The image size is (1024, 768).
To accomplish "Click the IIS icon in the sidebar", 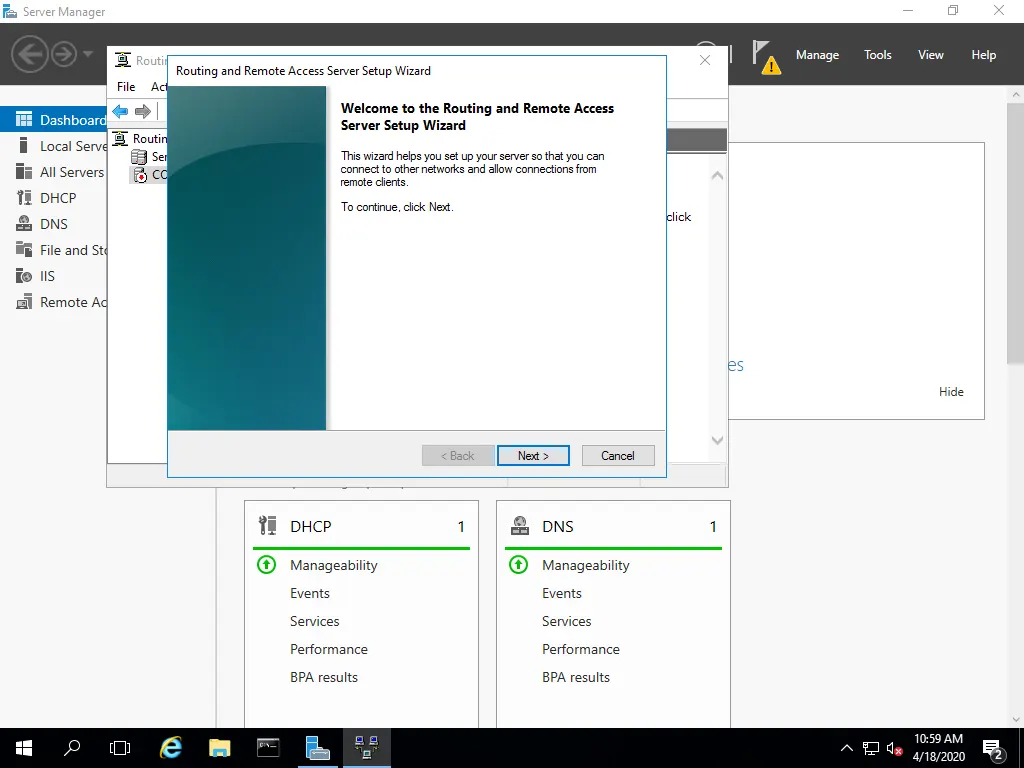I will (x=24, y=276).
